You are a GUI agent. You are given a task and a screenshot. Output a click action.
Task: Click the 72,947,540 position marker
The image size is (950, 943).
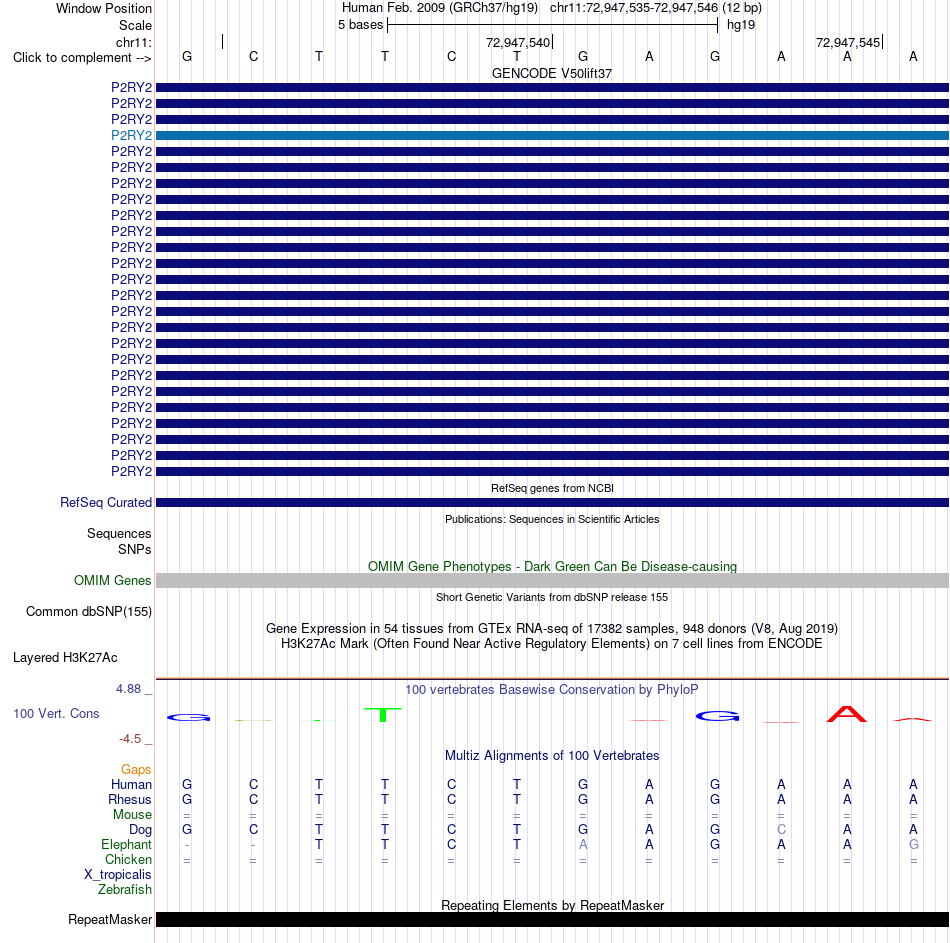518,42
